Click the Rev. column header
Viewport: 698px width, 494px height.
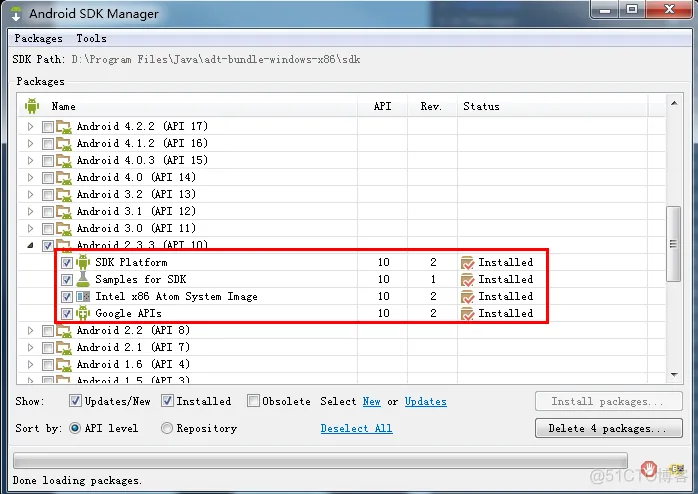click(431, 106)
